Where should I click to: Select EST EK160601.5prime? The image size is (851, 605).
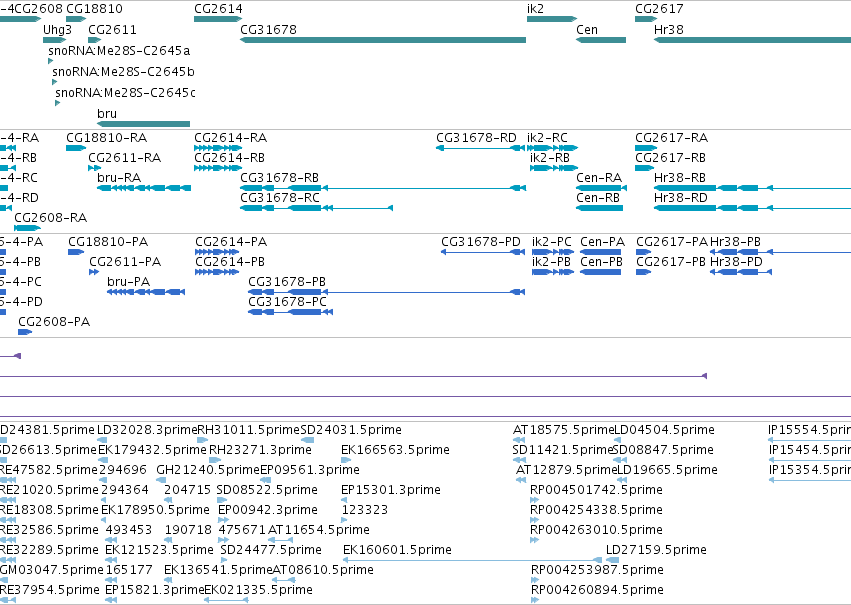397,550
